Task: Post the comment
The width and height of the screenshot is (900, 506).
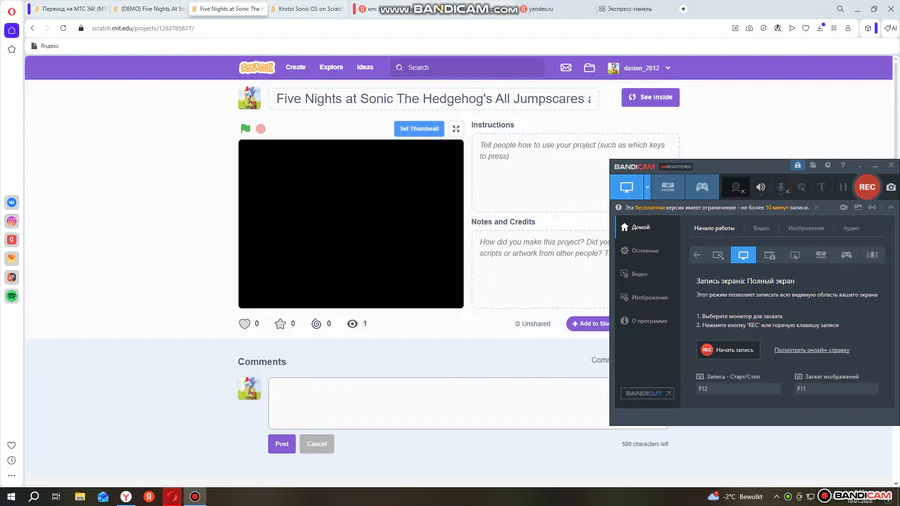Action: pos(282,443)
